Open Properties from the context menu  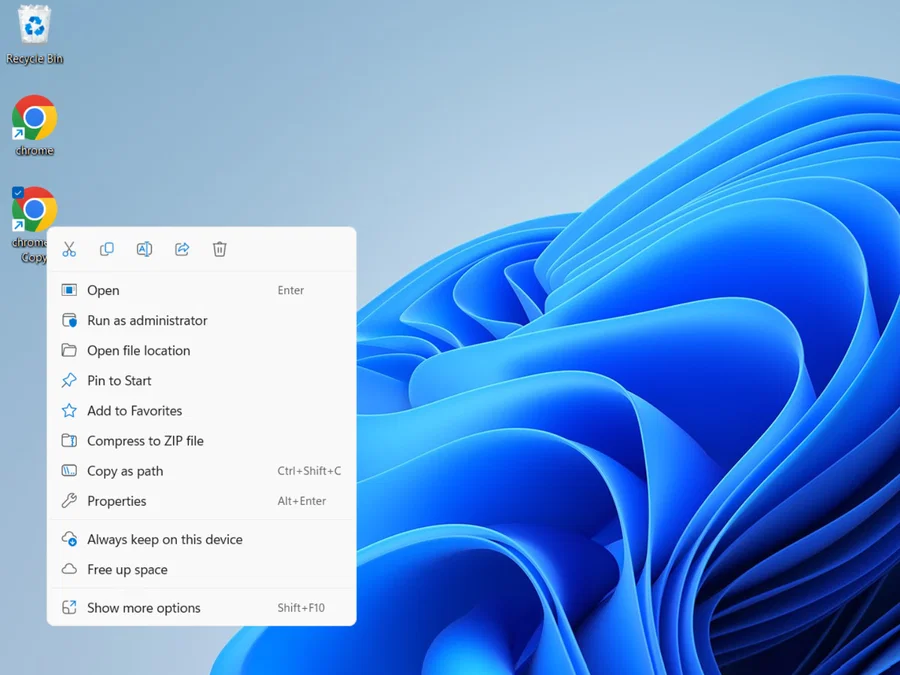click(x=116, y=501)
